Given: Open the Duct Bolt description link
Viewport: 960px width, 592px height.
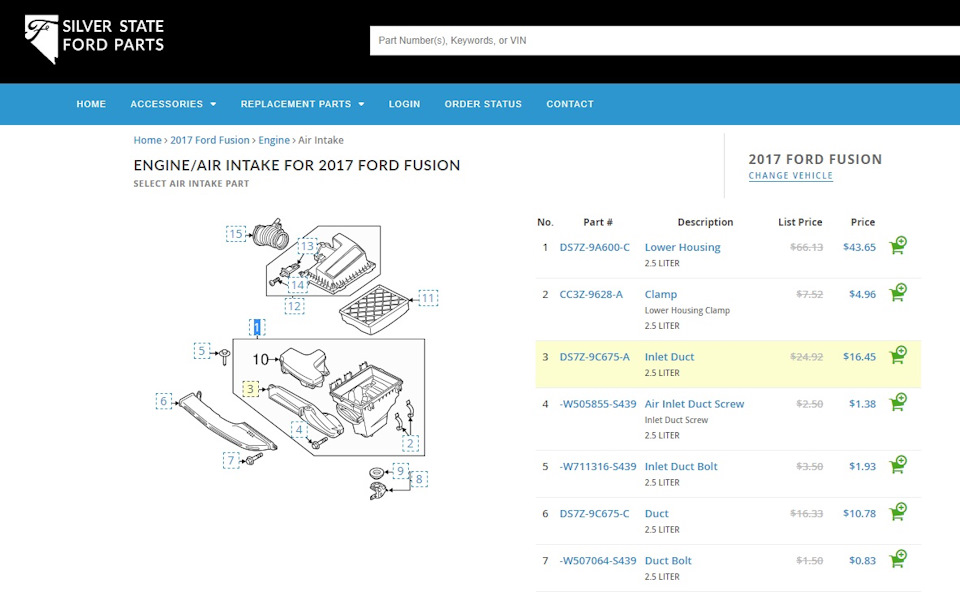Looking at the screenshot, I should click(668, 561).
